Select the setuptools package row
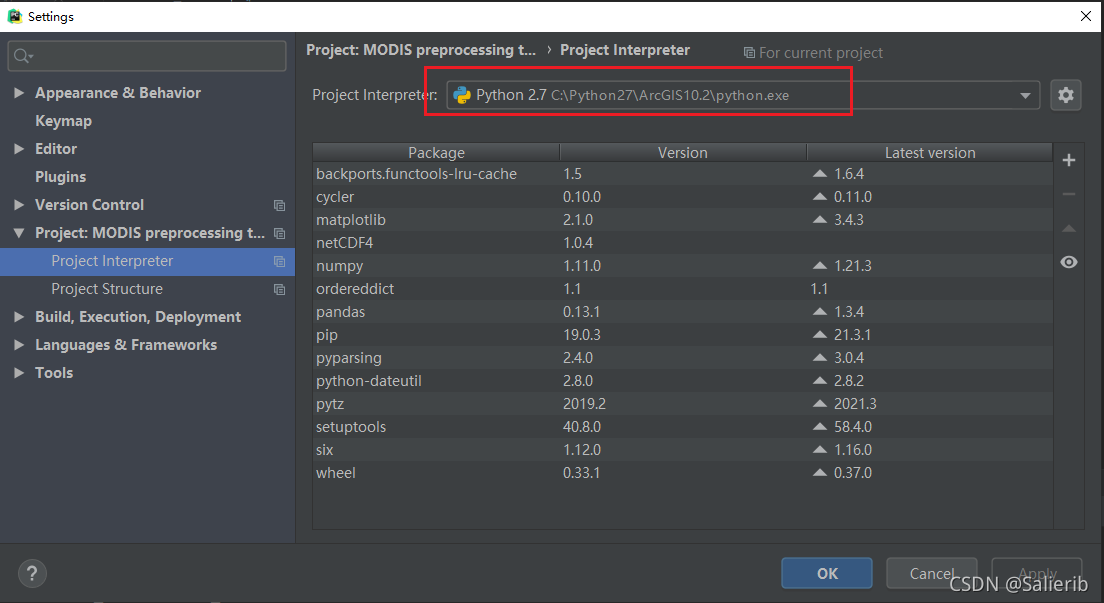The image size is (1104, 603). click(683, 427)
